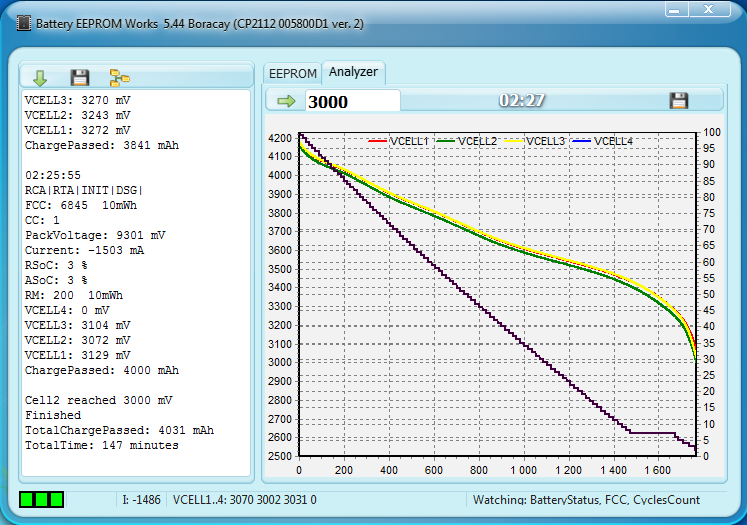This screenshot has width=747, height=525.
Task: Click the 02:27 elapsed time display
Action: (x=522, y=101)
